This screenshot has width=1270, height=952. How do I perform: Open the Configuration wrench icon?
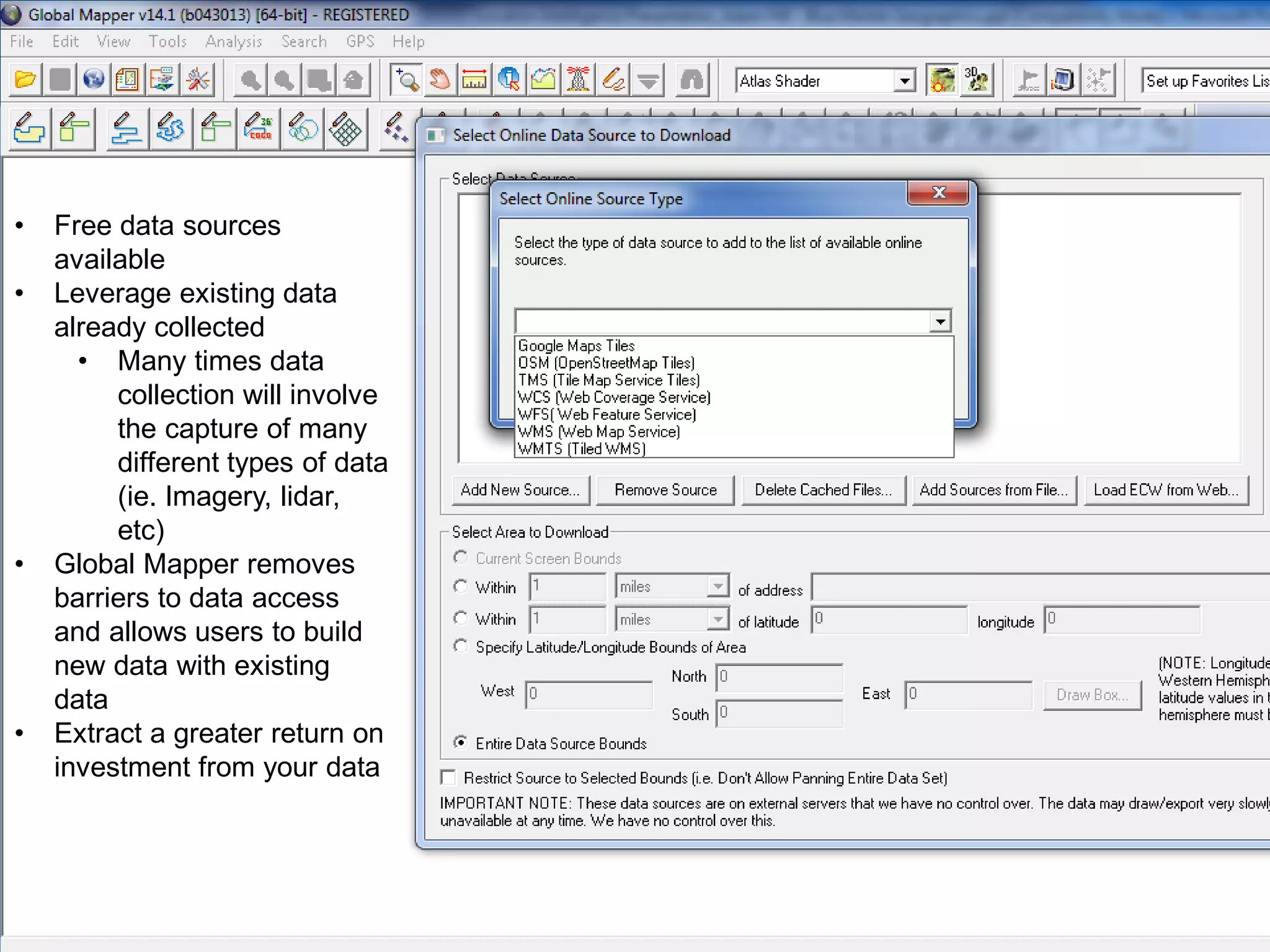(x=197, y=80)
